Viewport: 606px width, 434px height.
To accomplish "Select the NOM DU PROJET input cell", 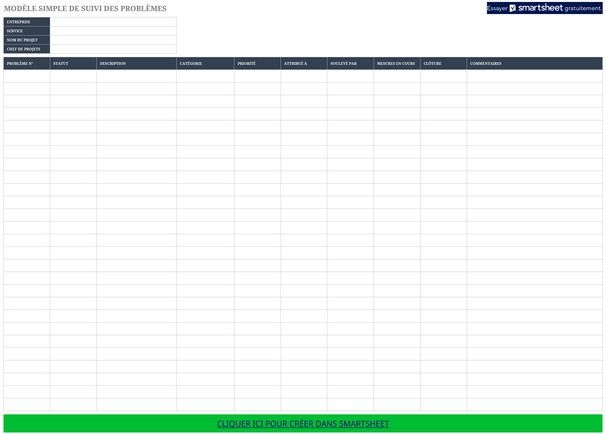I will pyautogui.click(x=113, y=40).
